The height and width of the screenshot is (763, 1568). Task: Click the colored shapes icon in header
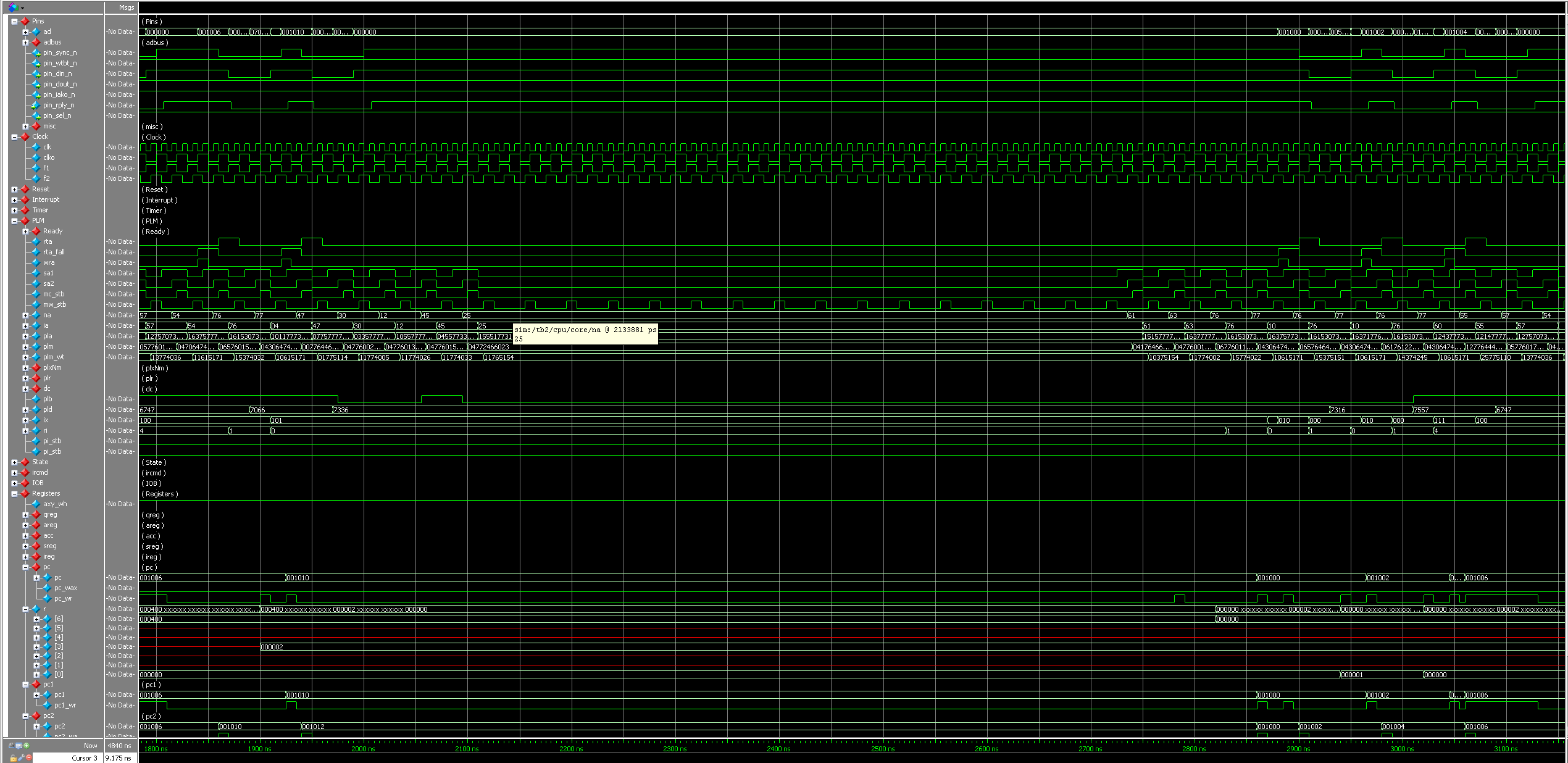click(x=13, y=7)
